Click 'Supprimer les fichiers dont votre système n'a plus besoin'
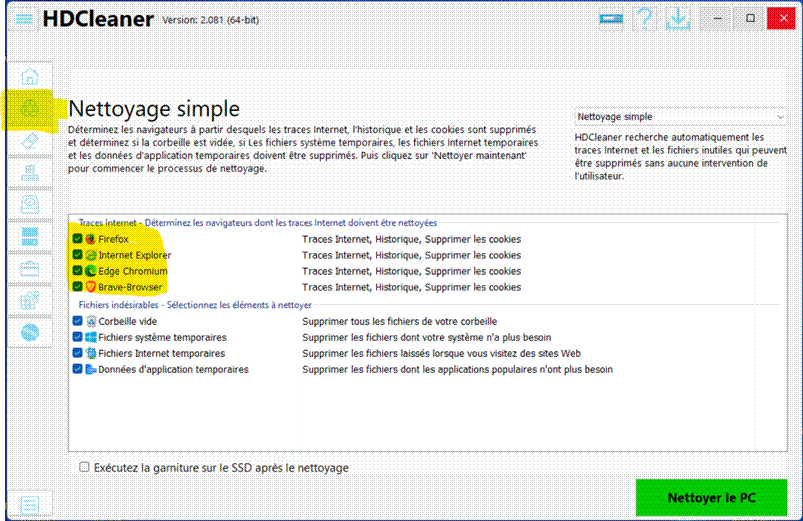Image resolution: width=803 pixels, height=521 pixels. 427,337
